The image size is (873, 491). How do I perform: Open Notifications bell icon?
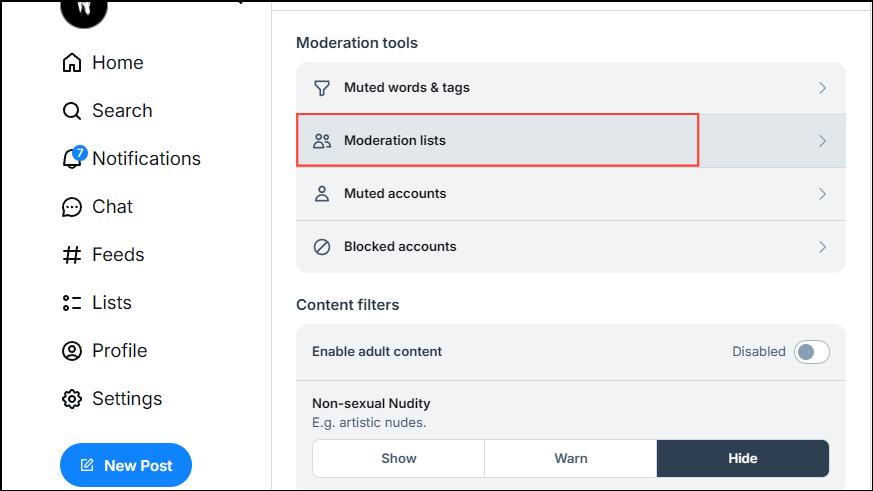[x=72, y=159]
